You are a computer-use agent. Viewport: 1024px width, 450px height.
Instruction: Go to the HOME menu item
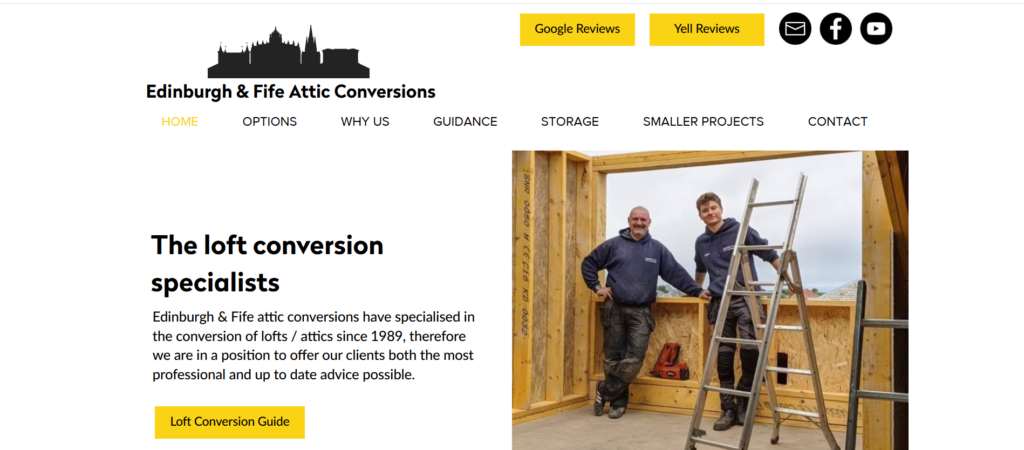click(180, 122)
